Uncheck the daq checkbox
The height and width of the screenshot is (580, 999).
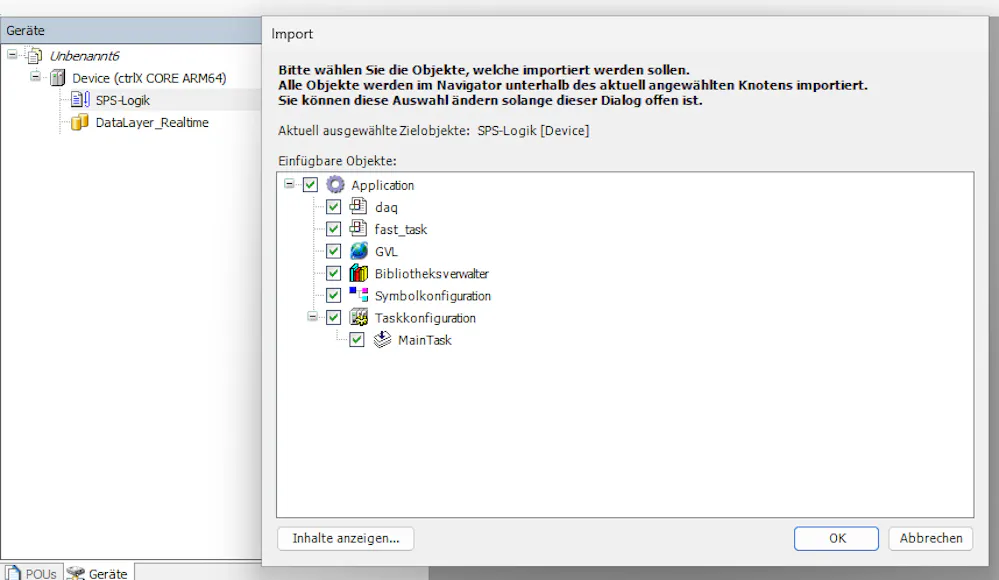pos(334,207)
